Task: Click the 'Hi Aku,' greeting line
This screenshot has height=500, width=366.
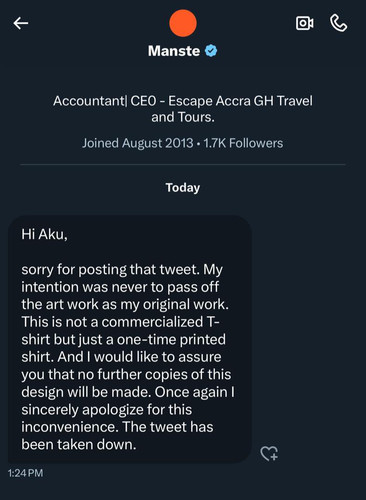Action: pyautogui.click(x=44, y=234)
